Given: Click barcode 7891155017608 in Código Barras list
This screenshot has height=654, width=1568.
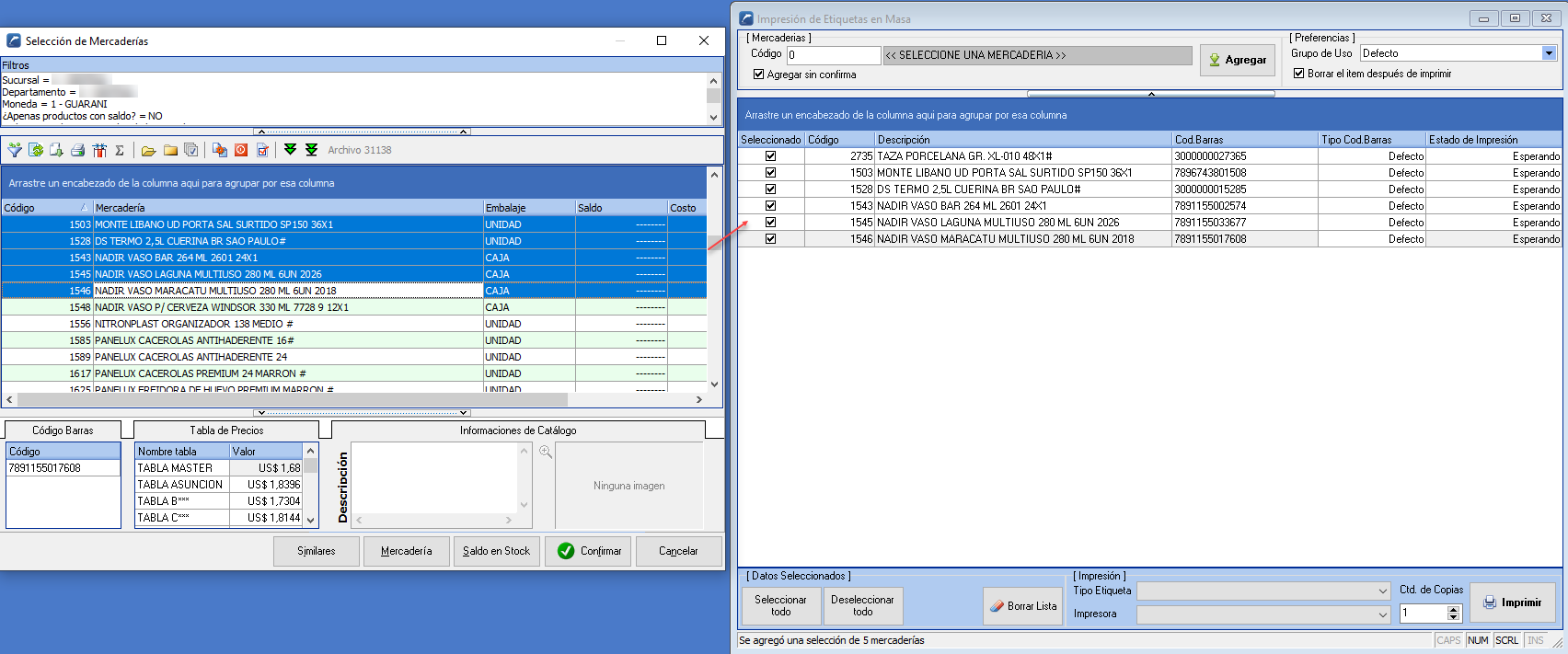Looking at the screenshot, I should (63, 468).
